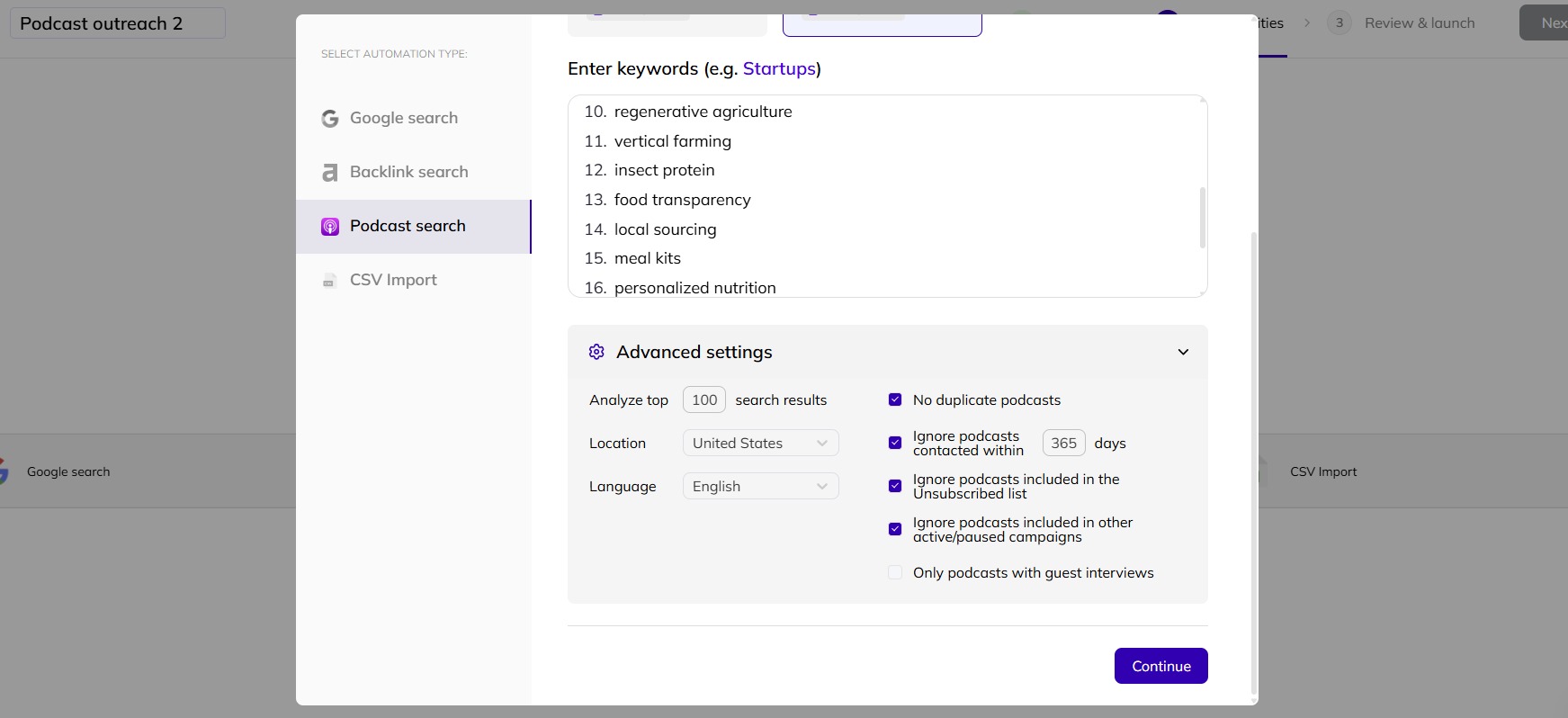This screenshot has height=718, width=1568.
Task: Uncheck the No duplicate podcasts checkbox
Action: 895,399
